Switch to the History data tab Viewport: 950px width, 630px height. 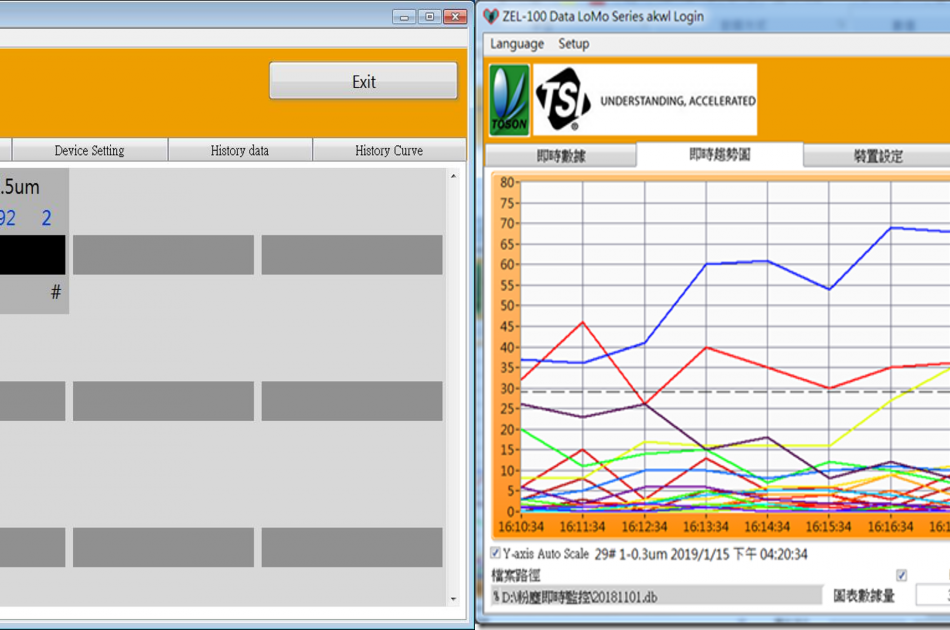pyautogui.click(x=240, y=151)
